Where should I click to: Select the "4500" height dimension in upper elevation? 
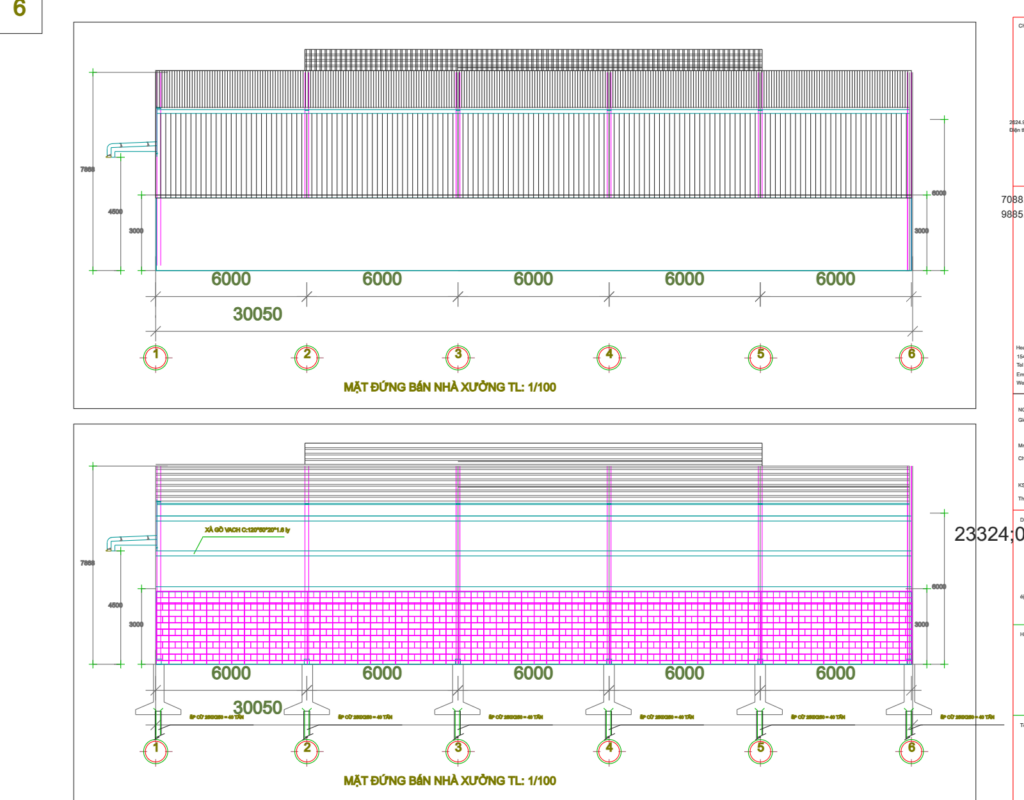(x=115, y=212)
